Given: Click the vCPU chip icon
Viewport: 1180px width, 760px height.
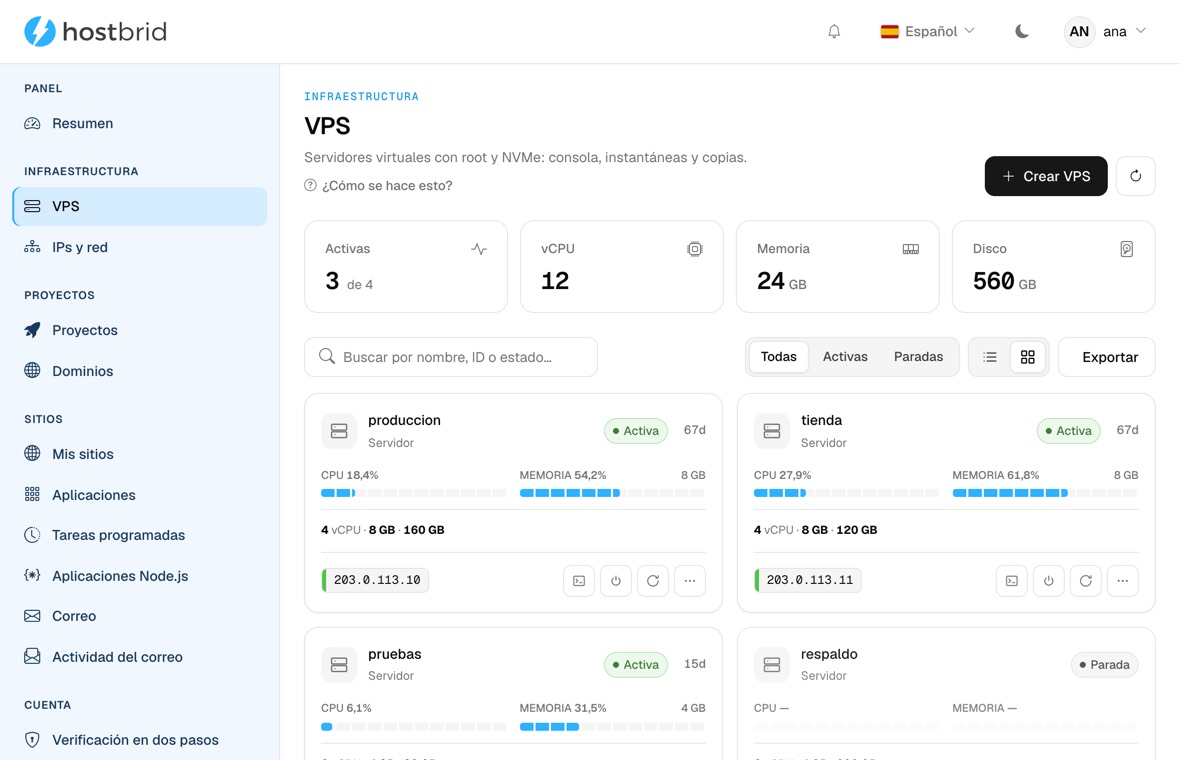Looking at the screenshot, I should (695, 249).
